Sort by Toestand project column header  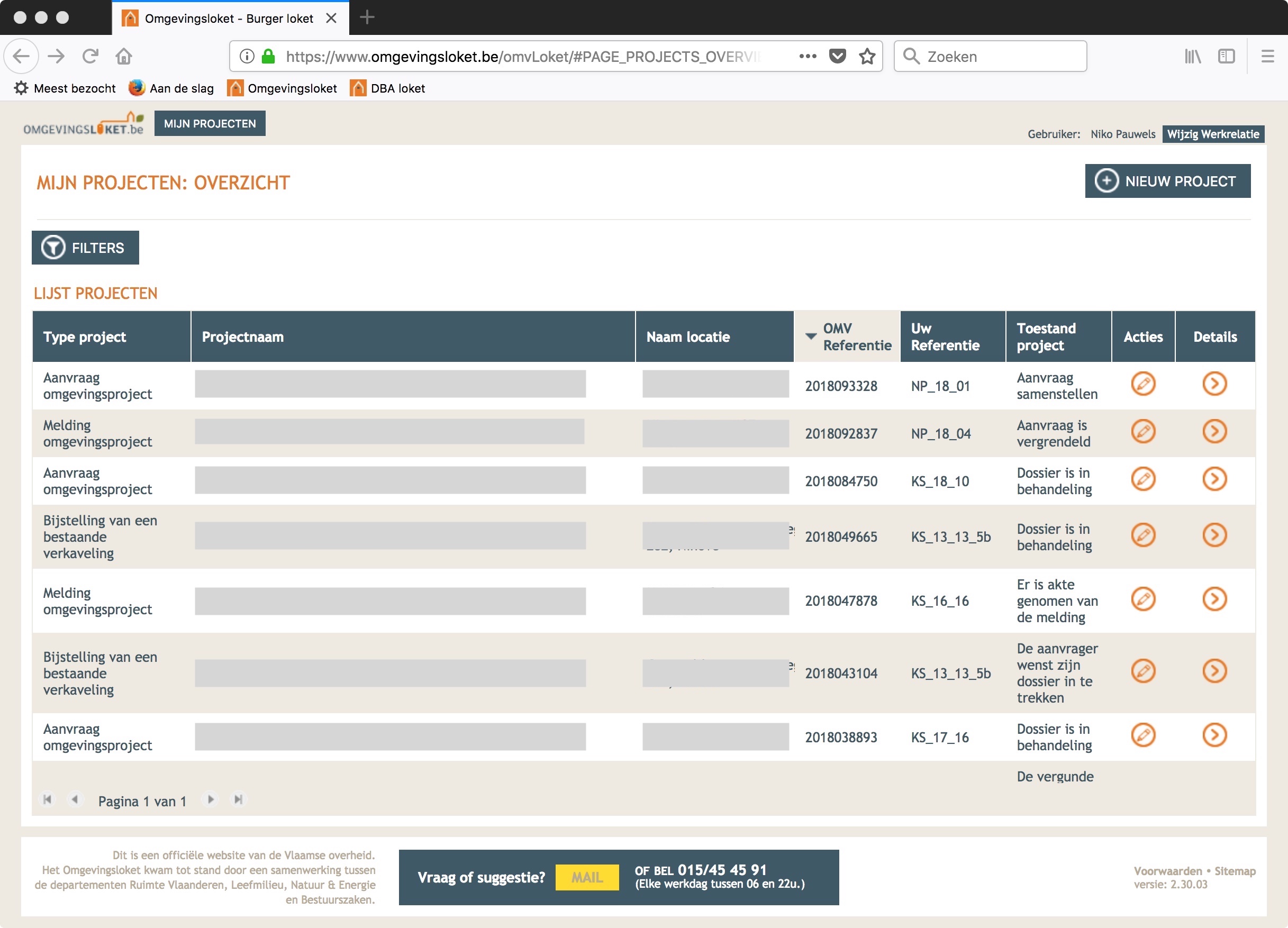[1058, 337]
